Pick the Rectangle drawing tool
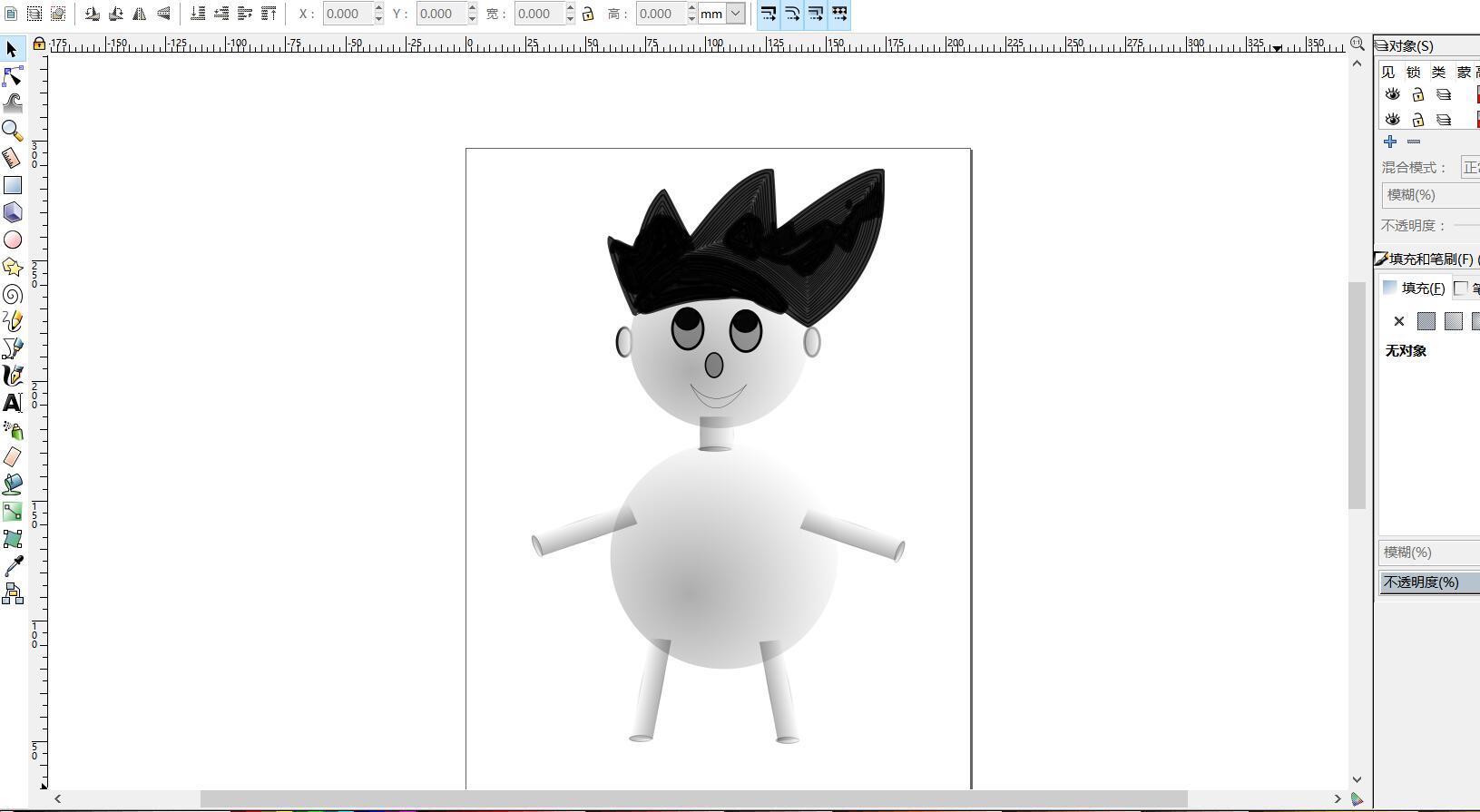The height and width of the screenshot is (812, 1480). (13, 185)
